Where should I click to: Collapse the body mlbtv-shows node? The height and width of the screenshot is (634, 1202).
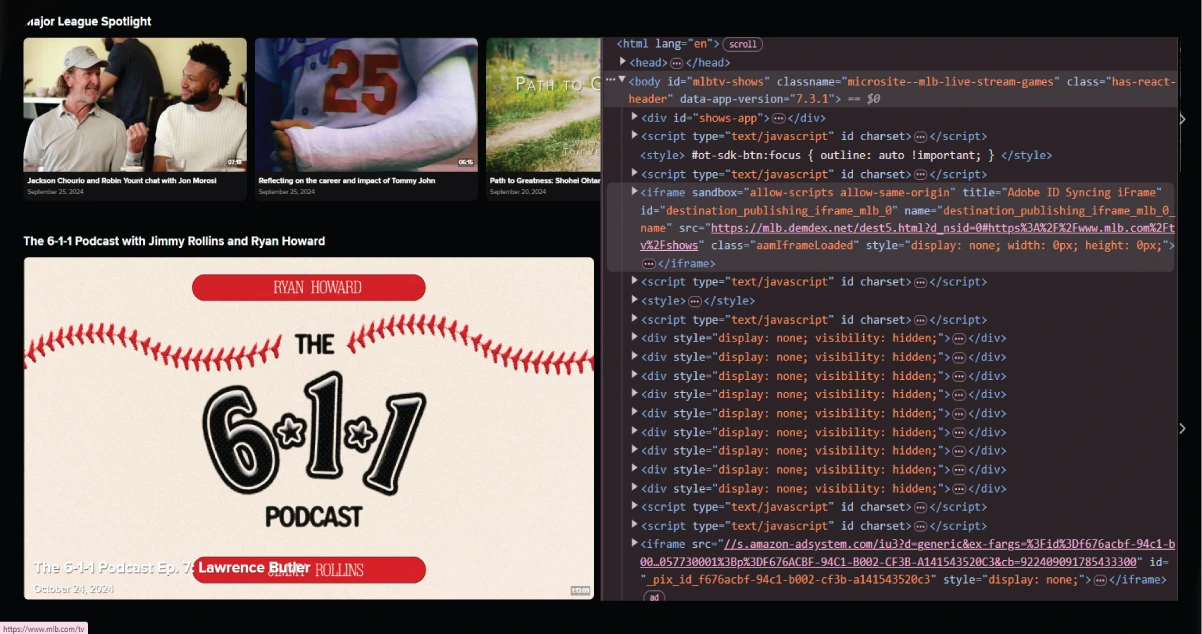pos(622,80)
